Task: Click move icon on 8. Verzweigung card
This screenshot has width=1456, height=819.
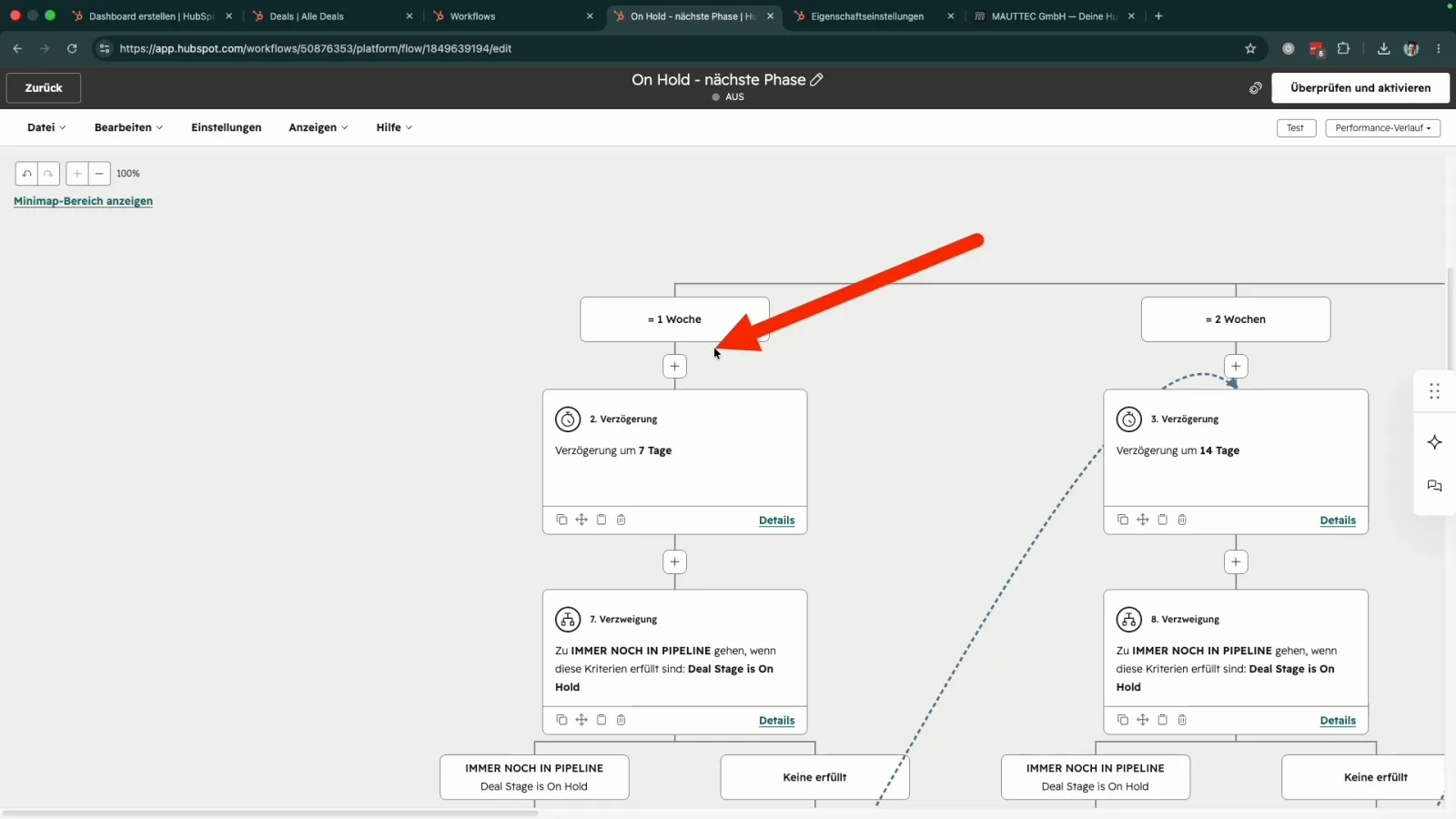Action: 1143,720
